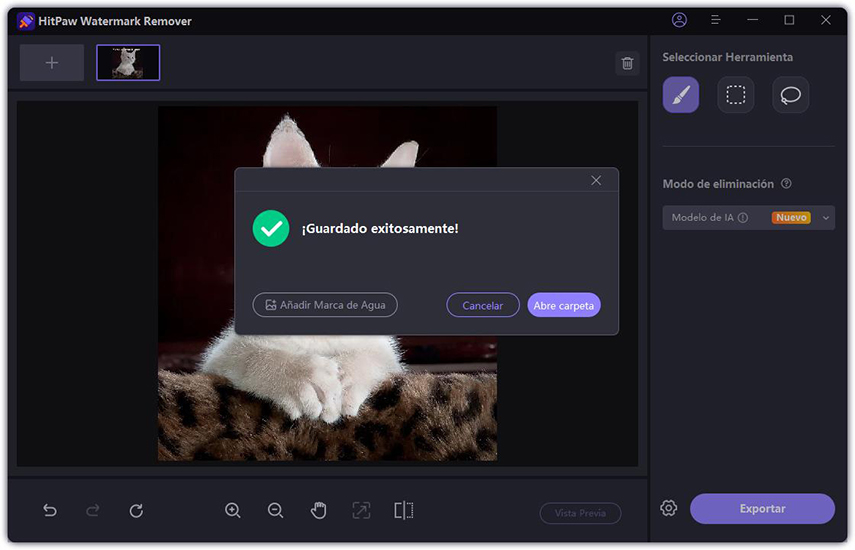Viewport: 855px width, 550px height.
Task: Click the reset rotation icon
Action: (x=136, y=511)
